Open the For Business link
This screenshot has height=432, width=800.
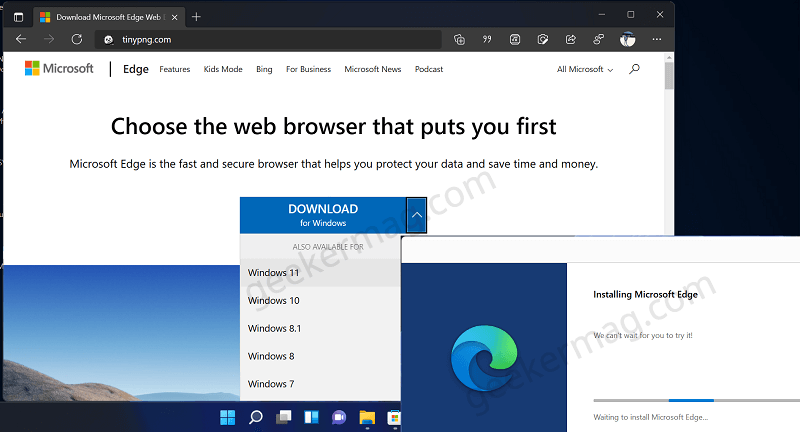pyautogui.click(x=308, y=69)
